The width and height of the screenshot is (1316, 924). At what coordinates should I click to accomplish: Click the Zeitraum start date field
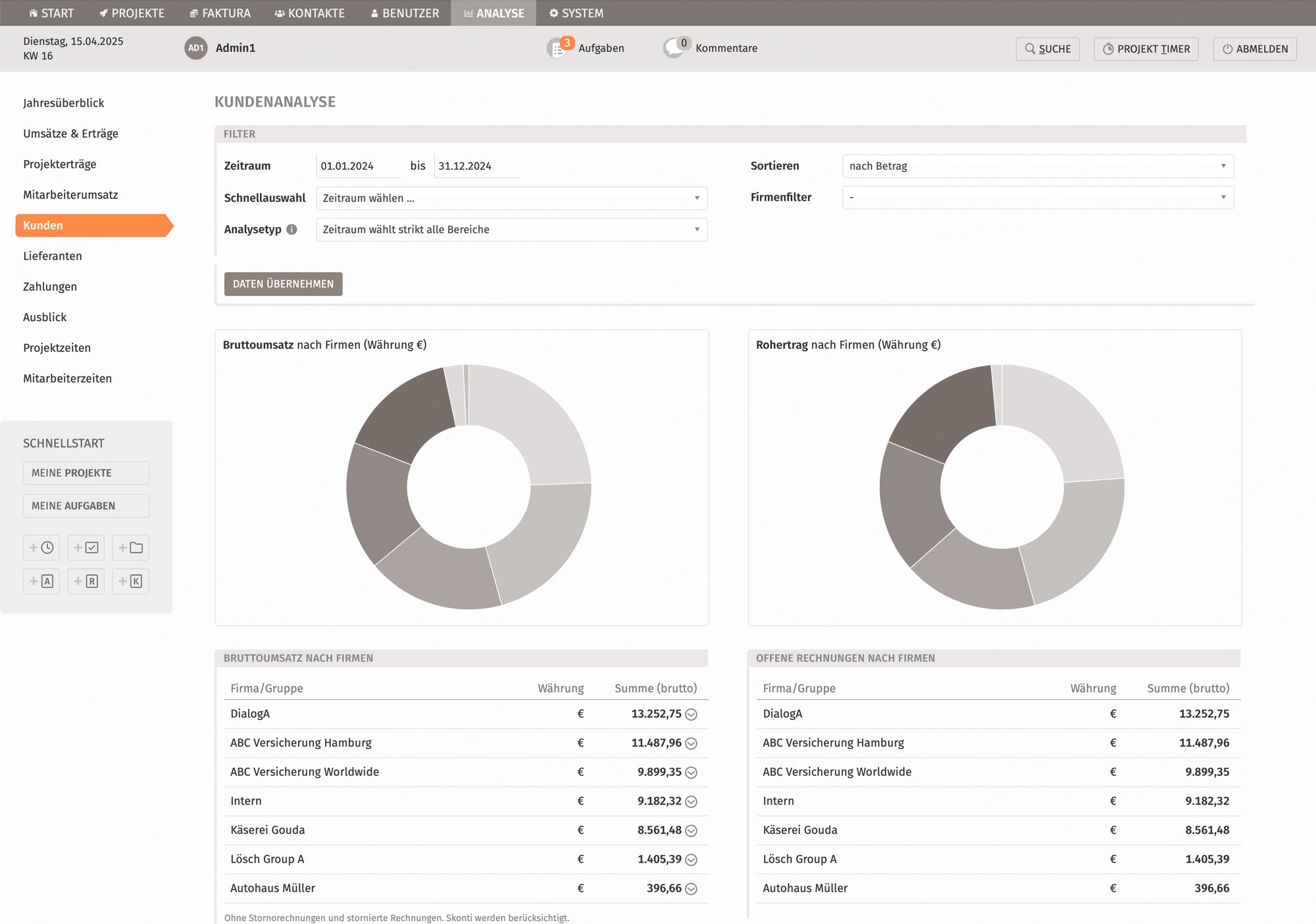[359, 166]
